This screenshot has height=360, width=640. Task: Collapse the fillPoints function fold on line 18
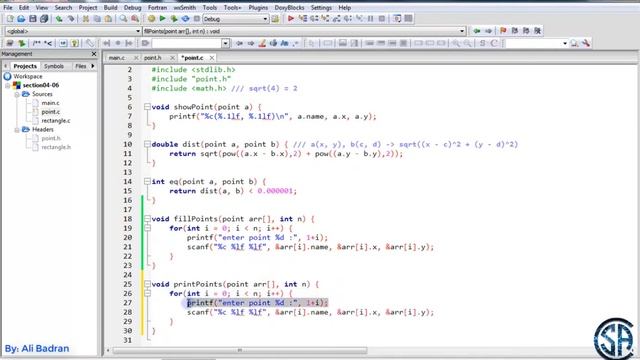click(147, 219)
